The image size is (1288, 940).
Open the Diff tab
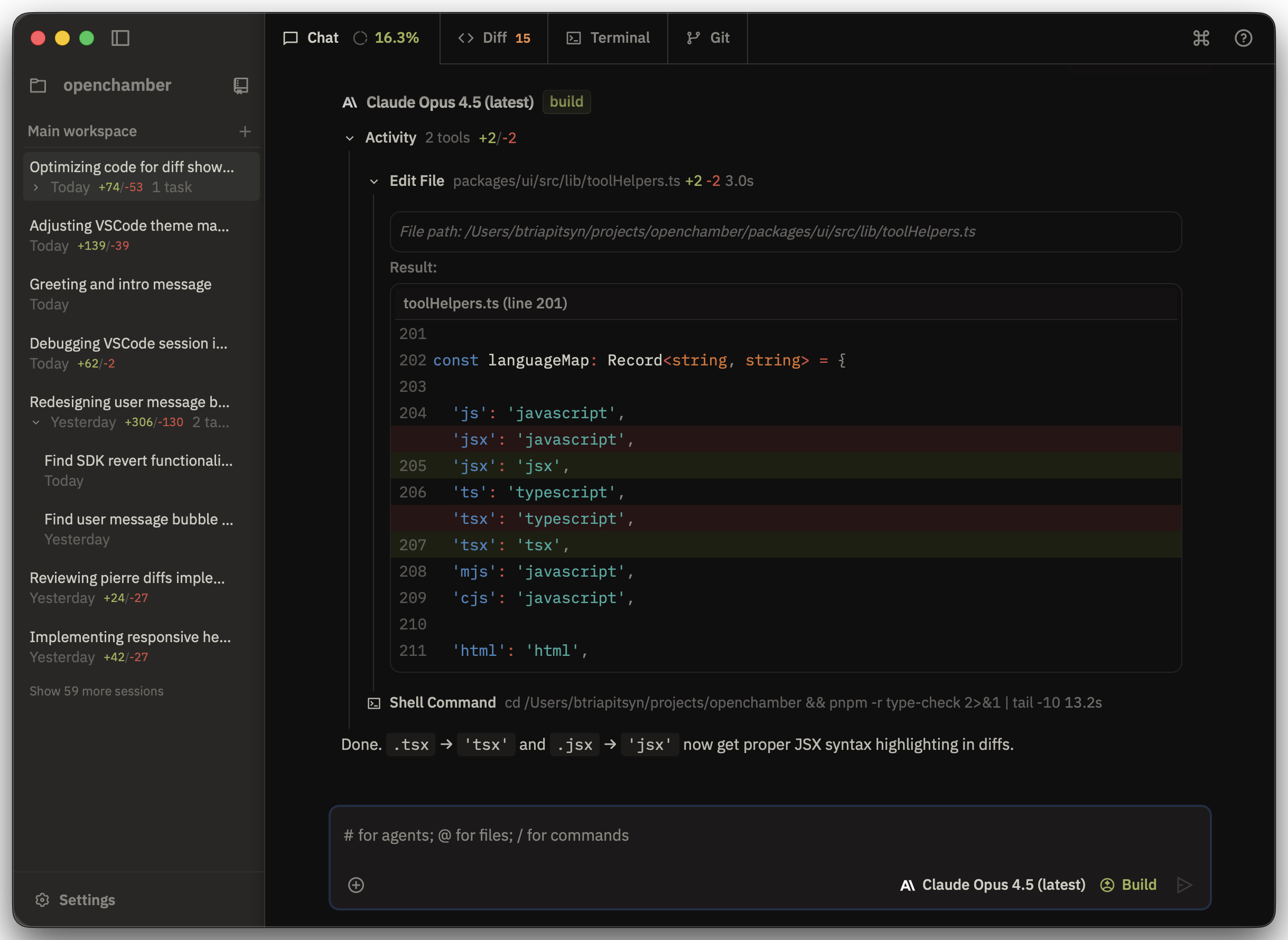point(494,37)
